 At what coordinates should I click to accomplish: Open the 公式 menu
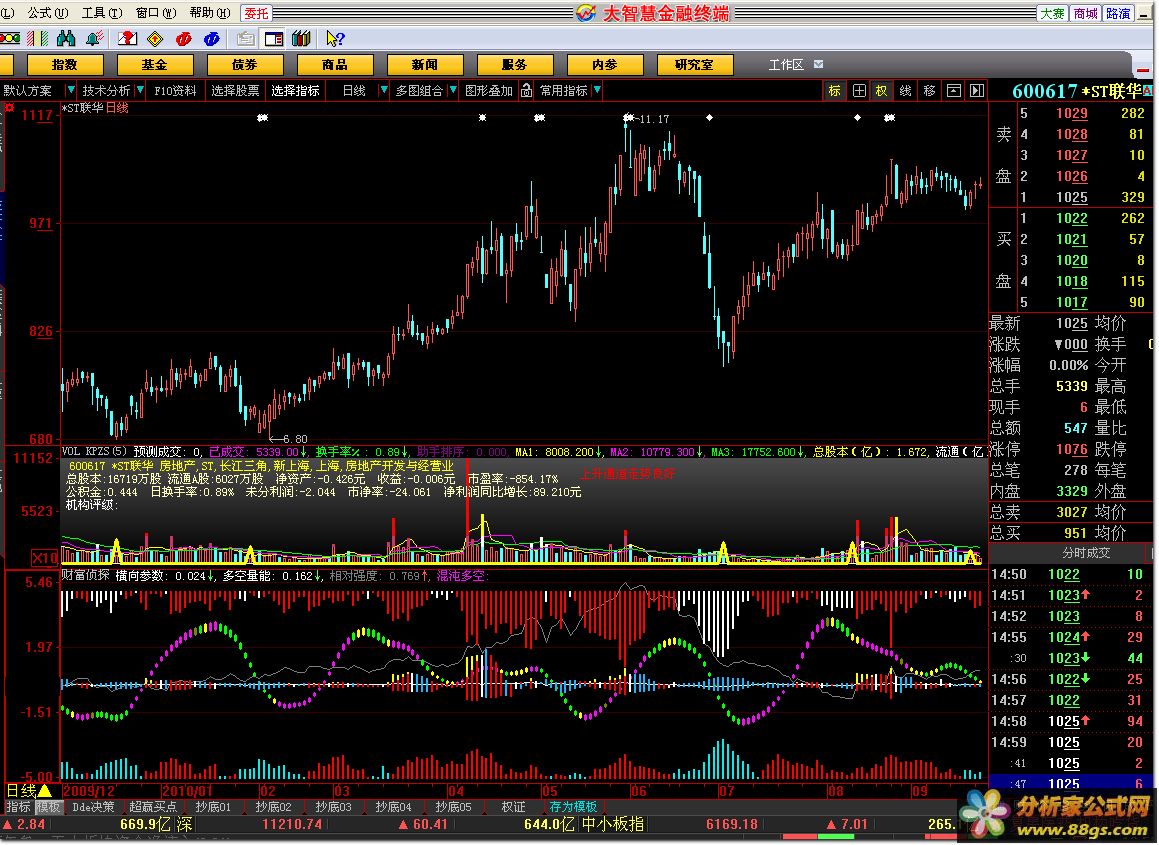[x=47, y=13]
